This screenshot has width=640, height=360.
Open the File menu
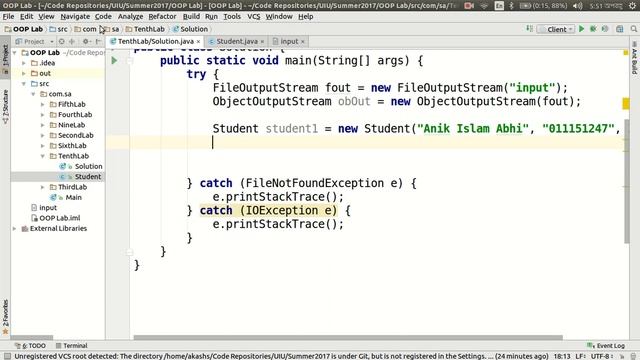8,17
